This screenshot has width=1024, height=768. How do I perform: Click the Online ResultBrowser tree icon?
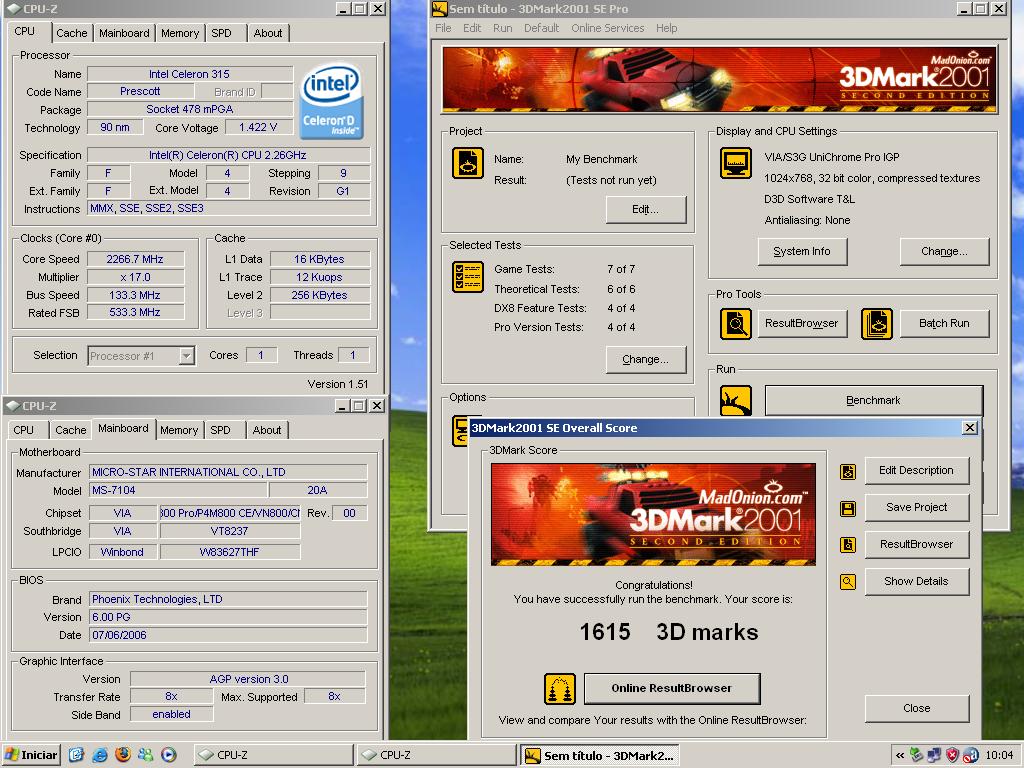(560, 689)
